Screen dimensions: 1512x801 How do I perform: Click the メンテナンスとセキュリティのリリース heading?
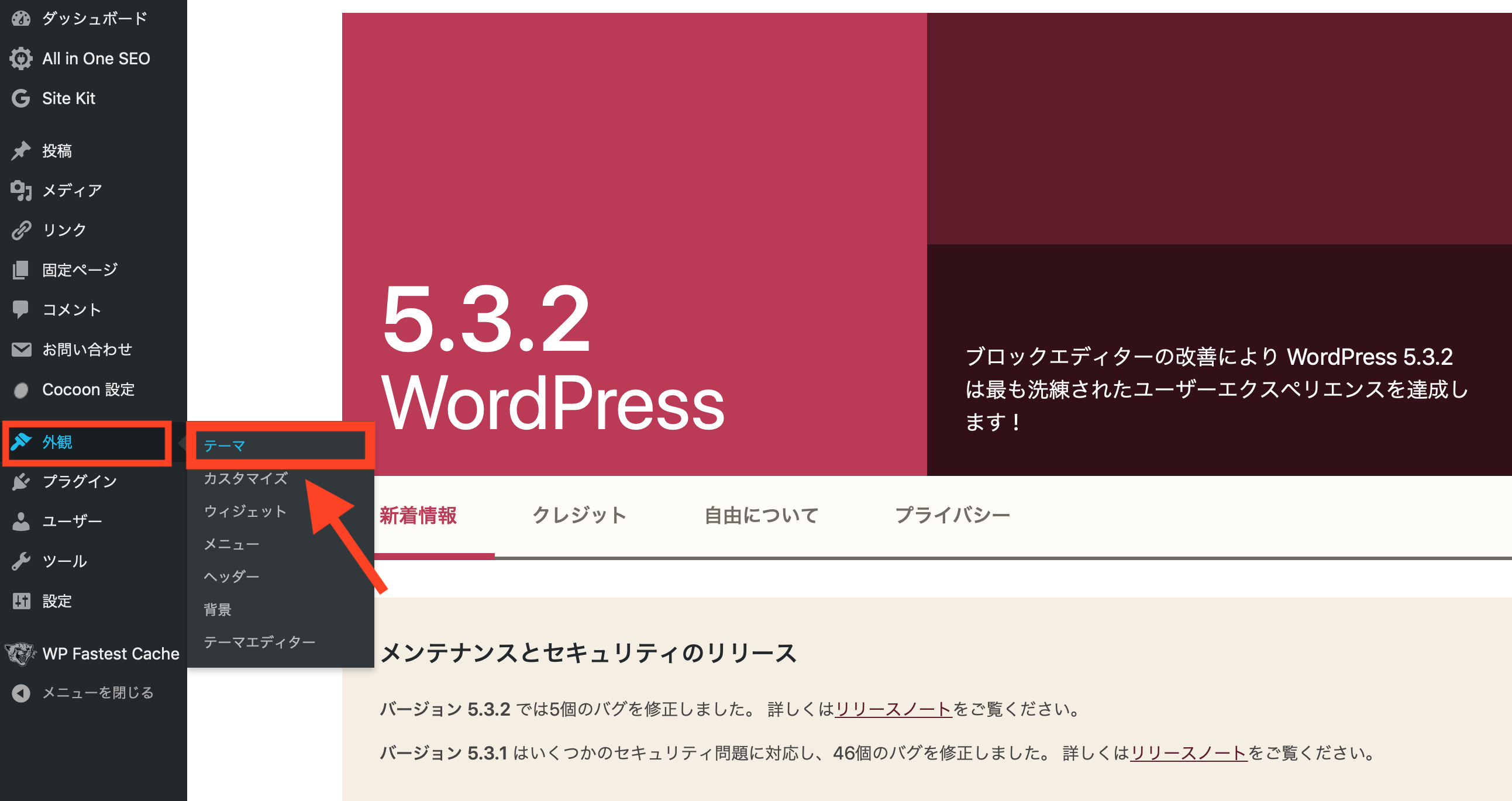click(x=589, y=652)
